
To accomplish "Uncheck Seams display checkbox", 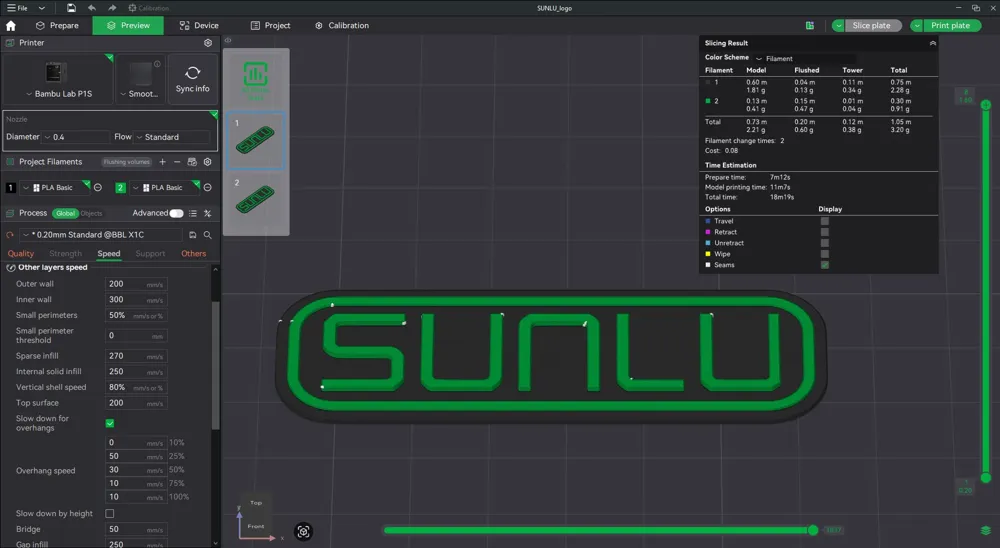I will 825,265.
